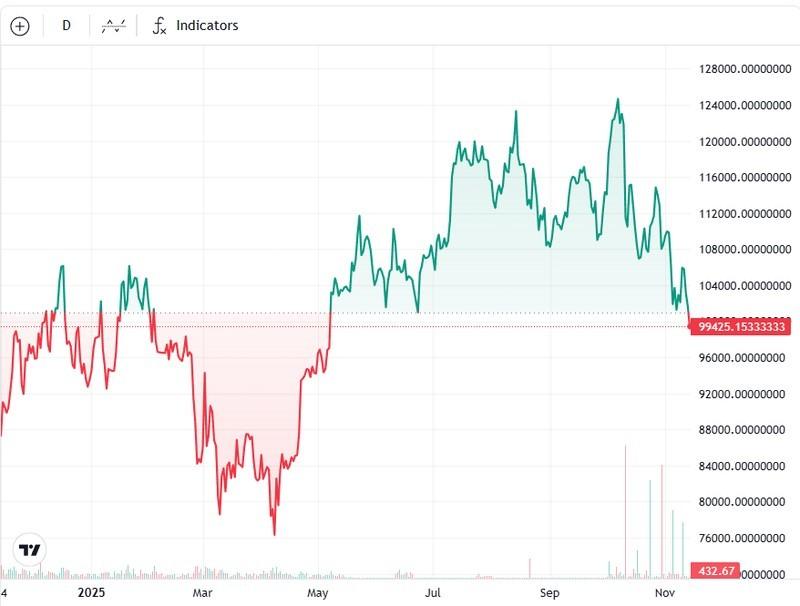Select the chart type line icon
The image size is (800, 606).
113,24
